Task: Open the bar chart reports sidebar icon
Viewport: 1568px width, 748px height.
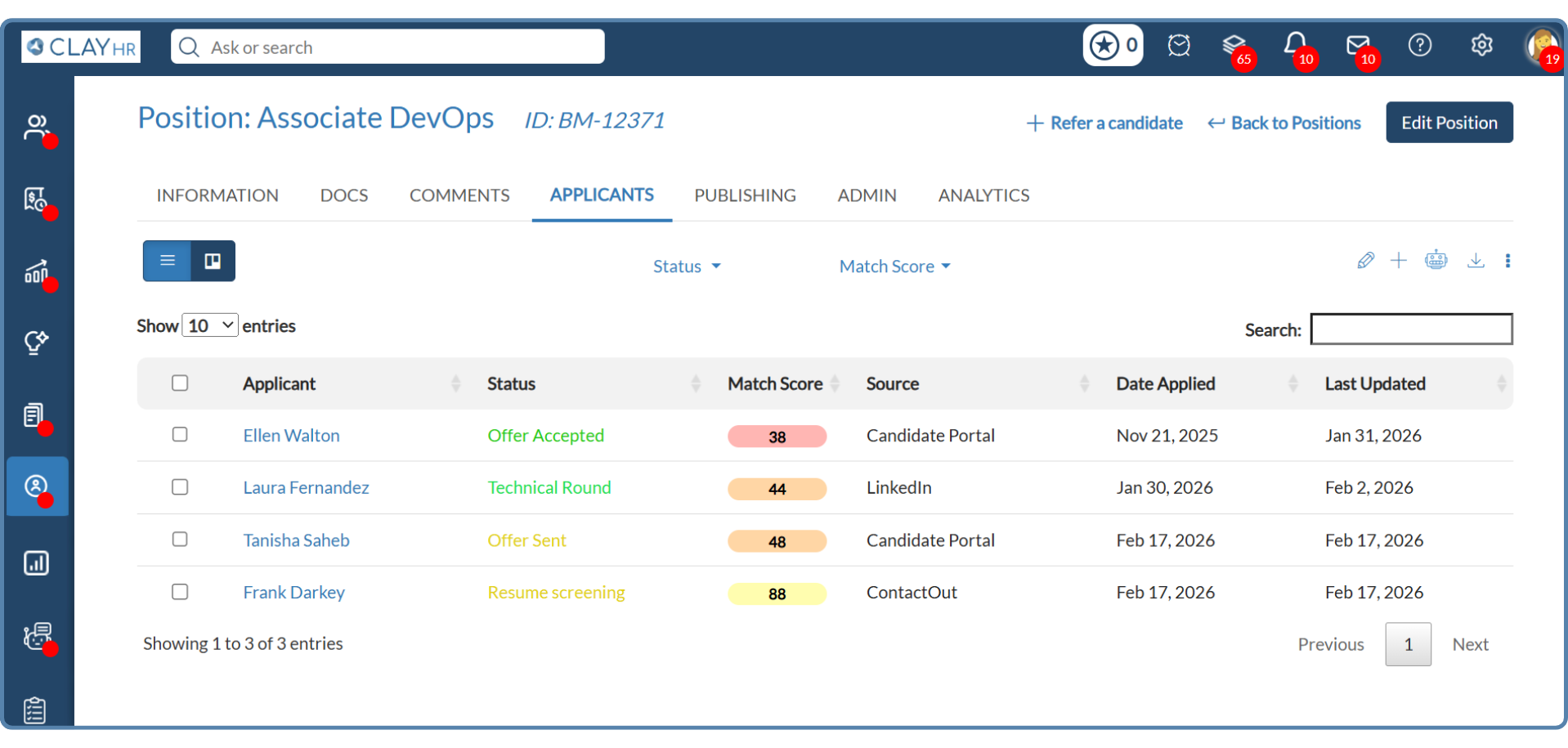Action: tap(36, 563)
